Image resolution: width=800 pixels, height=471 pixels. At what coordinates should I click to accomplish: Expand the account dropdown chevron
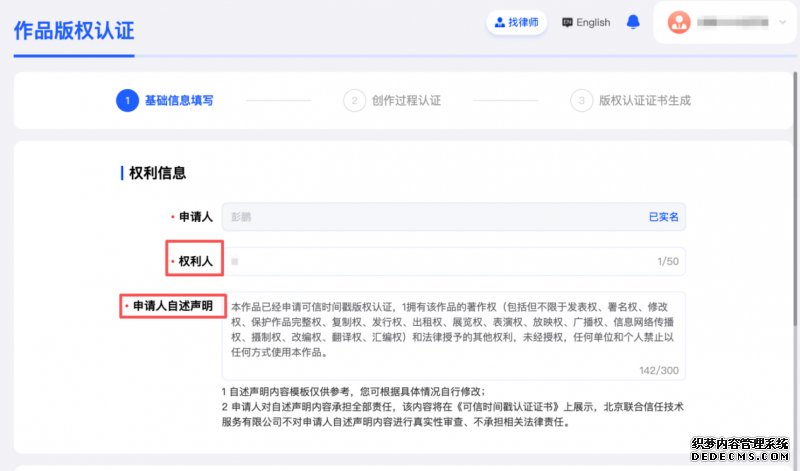tap(781, 22)
